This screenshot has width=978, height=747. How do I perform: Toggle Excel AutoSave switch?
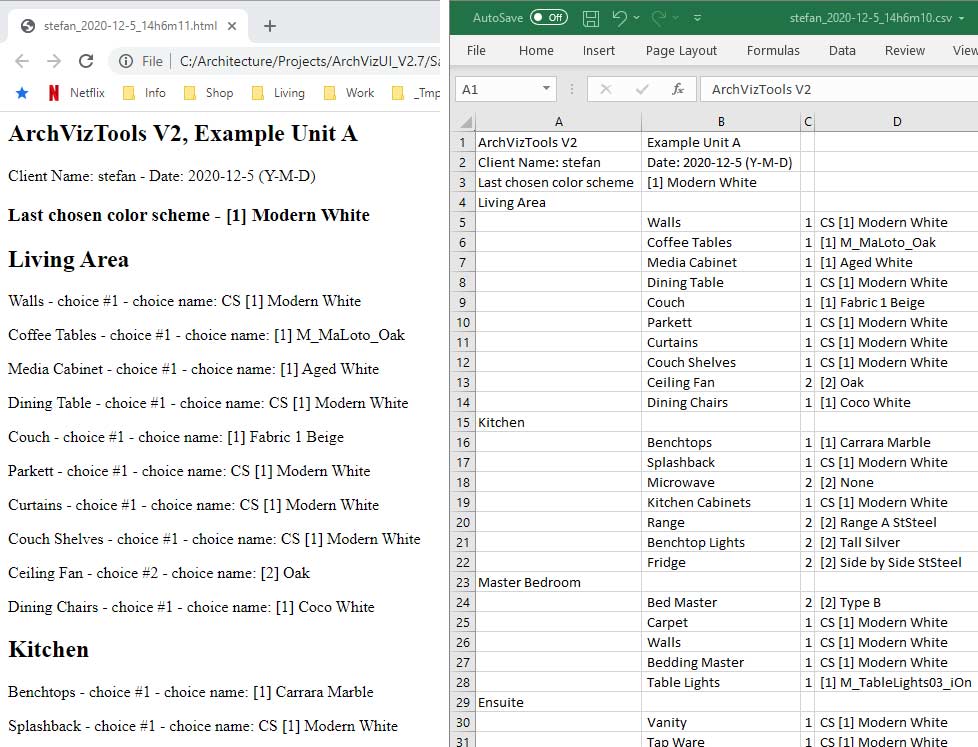click(549, 17)
